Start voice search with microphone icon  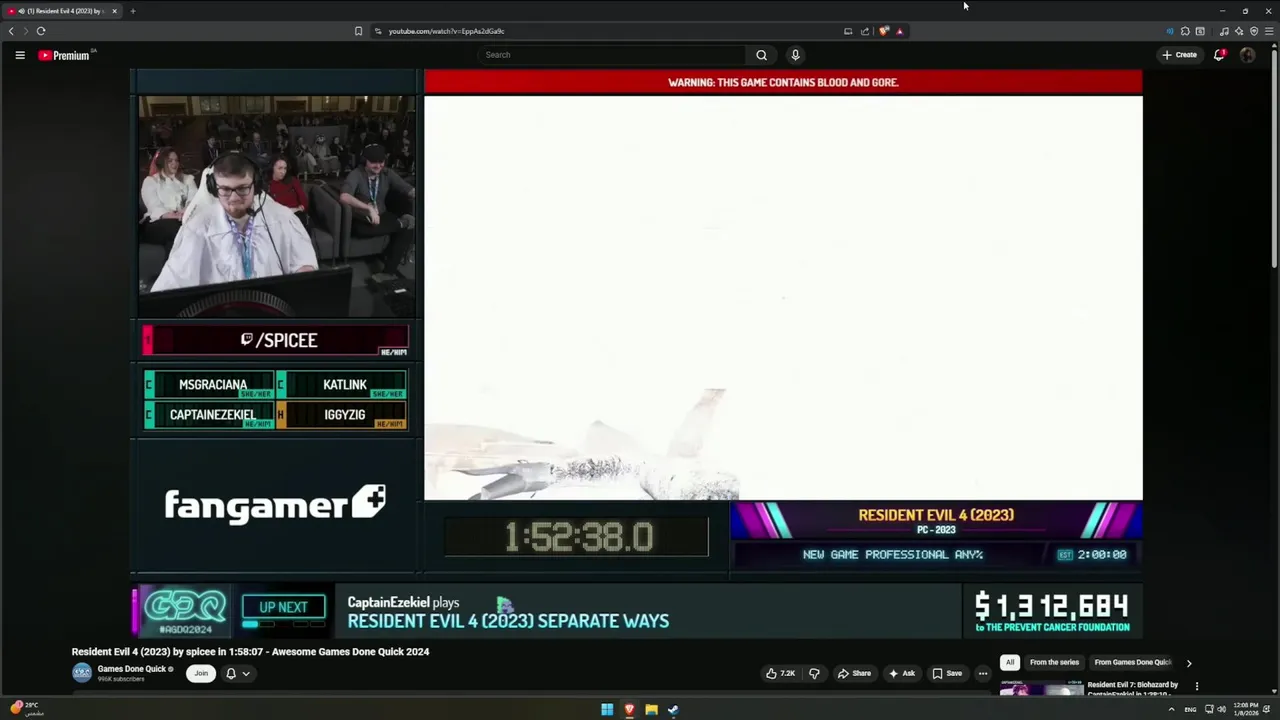(x=795, y=55)
